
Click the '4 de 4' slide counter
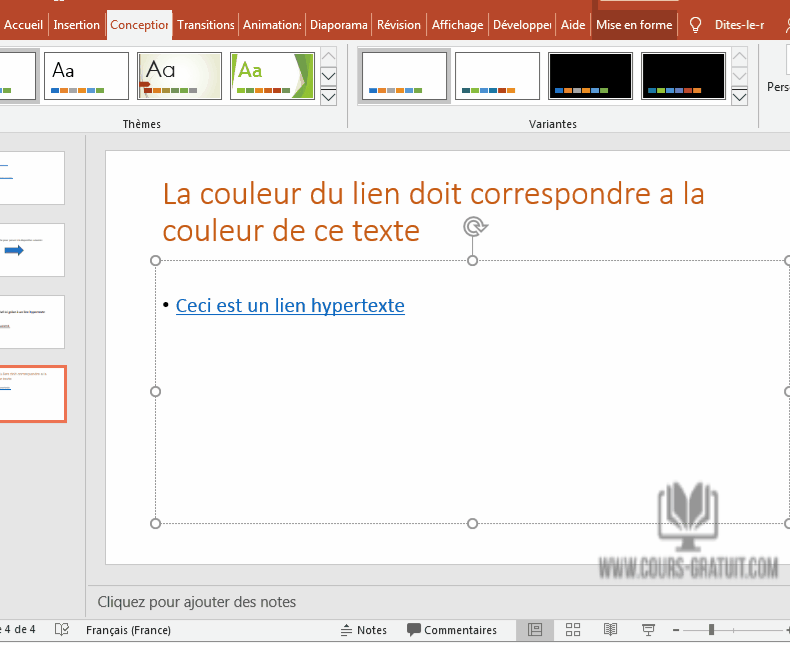point(19,629)
